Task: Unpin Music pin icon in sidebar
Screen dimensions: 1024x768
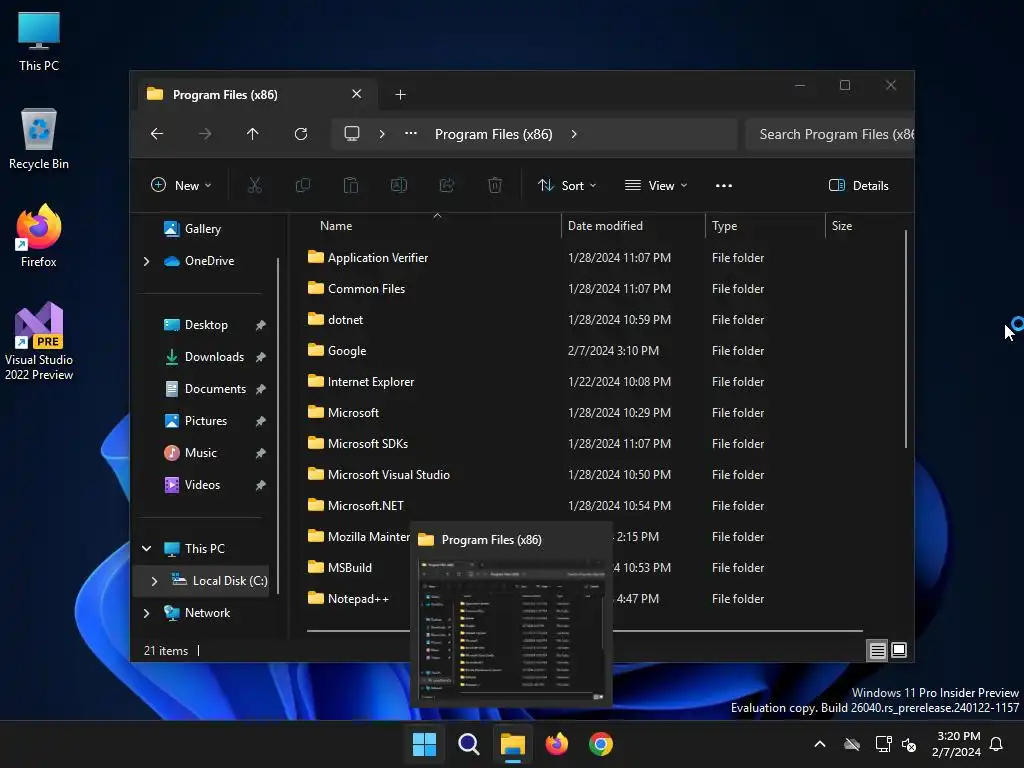Action: (261, 453)
